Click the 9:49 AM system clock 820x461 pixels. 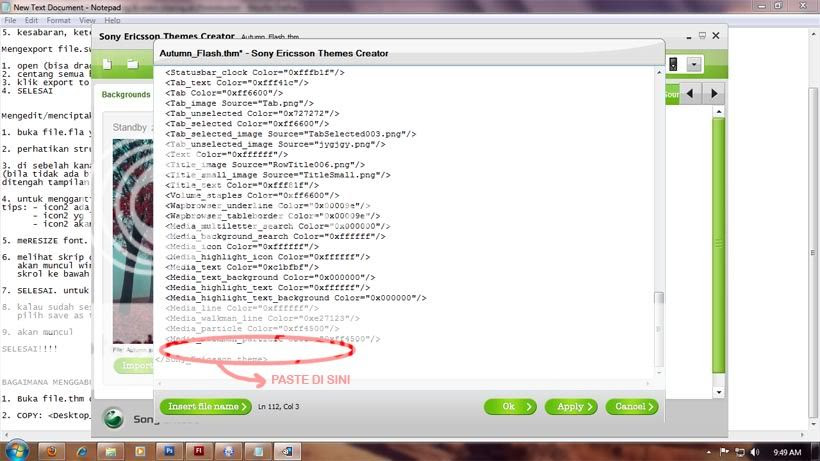click(x=787, y=452)
